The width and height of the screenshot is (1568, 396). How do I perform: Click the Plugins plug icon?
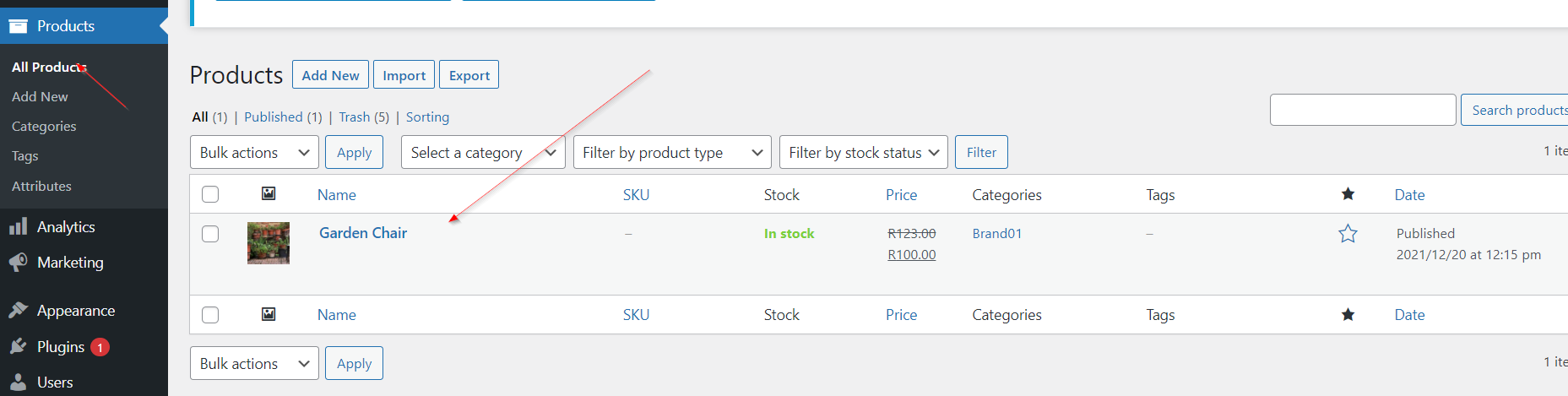point(18,347)
